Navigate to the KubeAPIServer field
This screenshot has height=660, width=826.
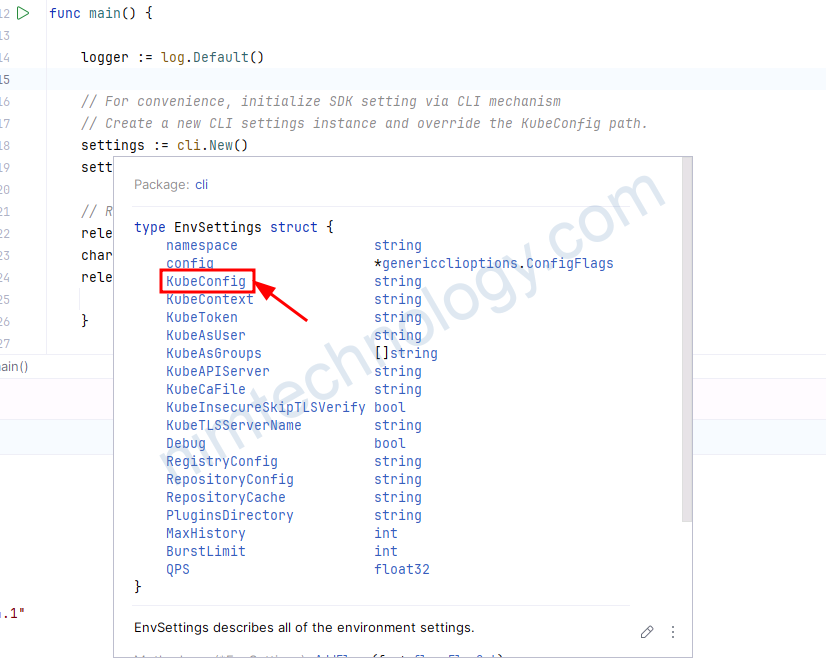218,372
